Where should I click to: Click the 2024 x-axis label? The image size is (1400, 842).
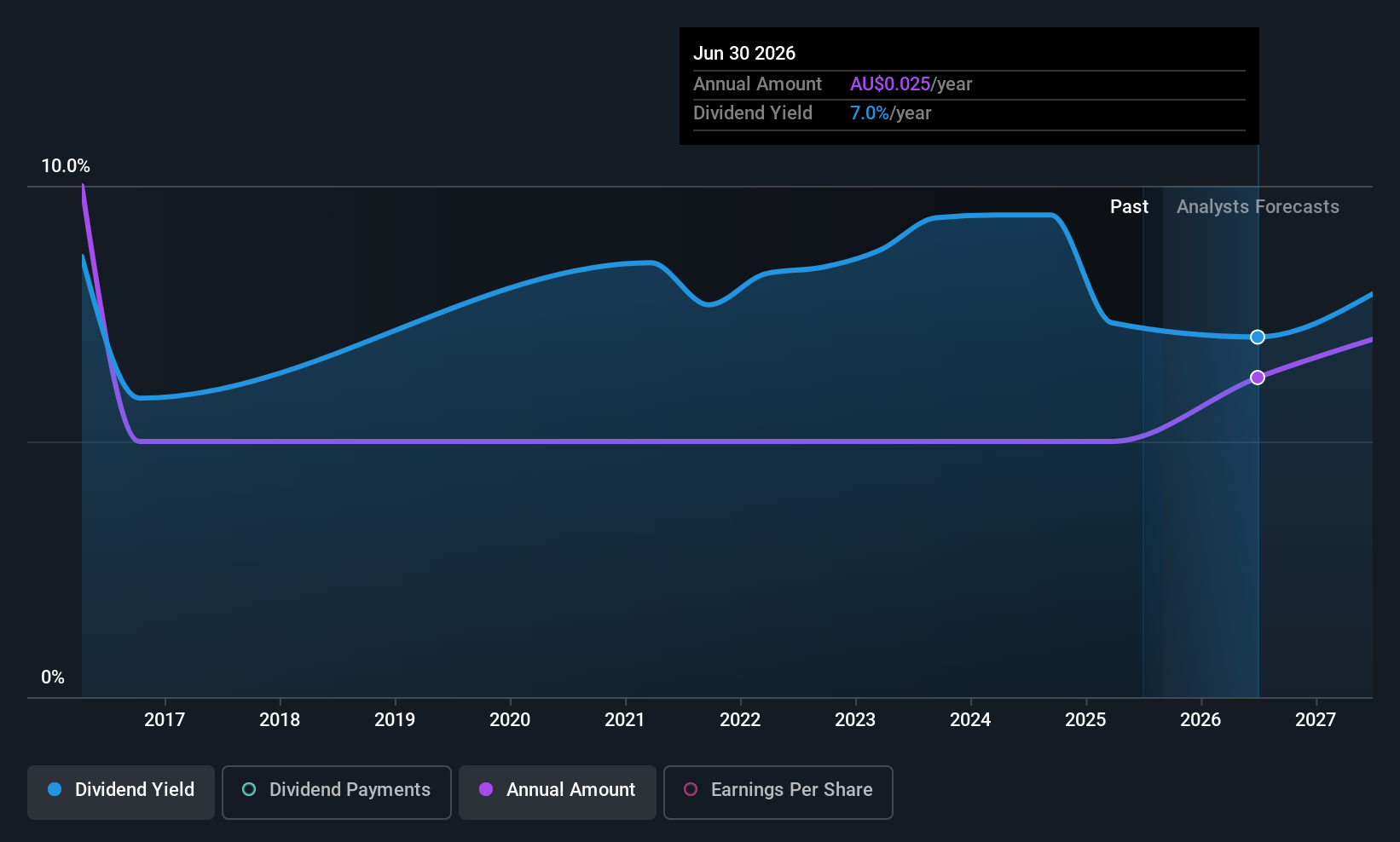coord(970,720)
